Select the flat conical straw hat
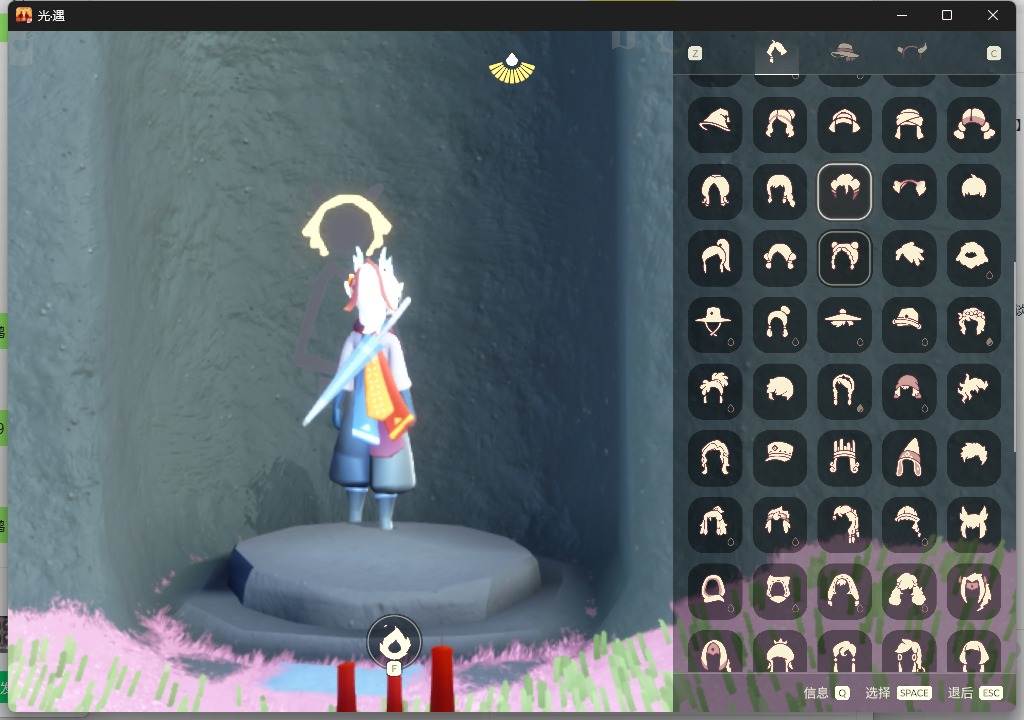The image size is (1024, 720). (844, 325)
